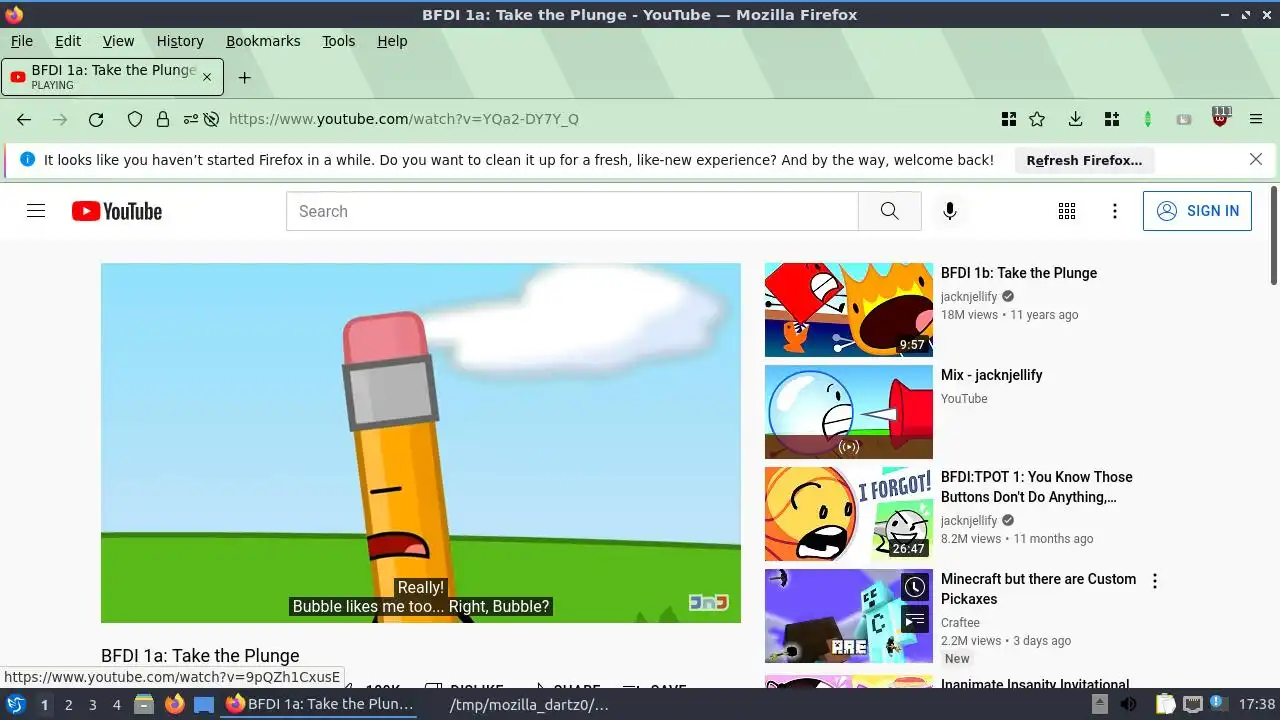Click into the YouTube Search field
1280x720 pixels.
click(572, 211)
